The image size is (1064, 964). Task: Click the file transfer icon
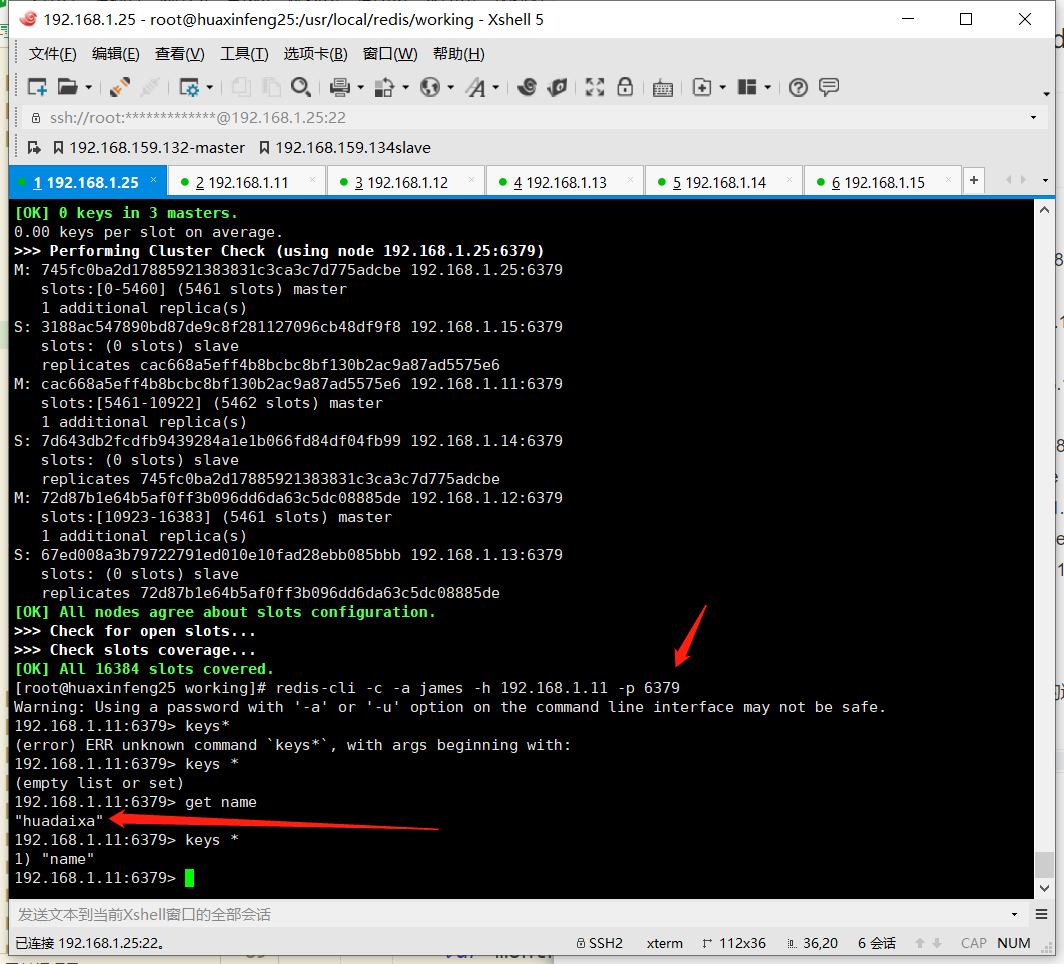[x=384, y=87]
